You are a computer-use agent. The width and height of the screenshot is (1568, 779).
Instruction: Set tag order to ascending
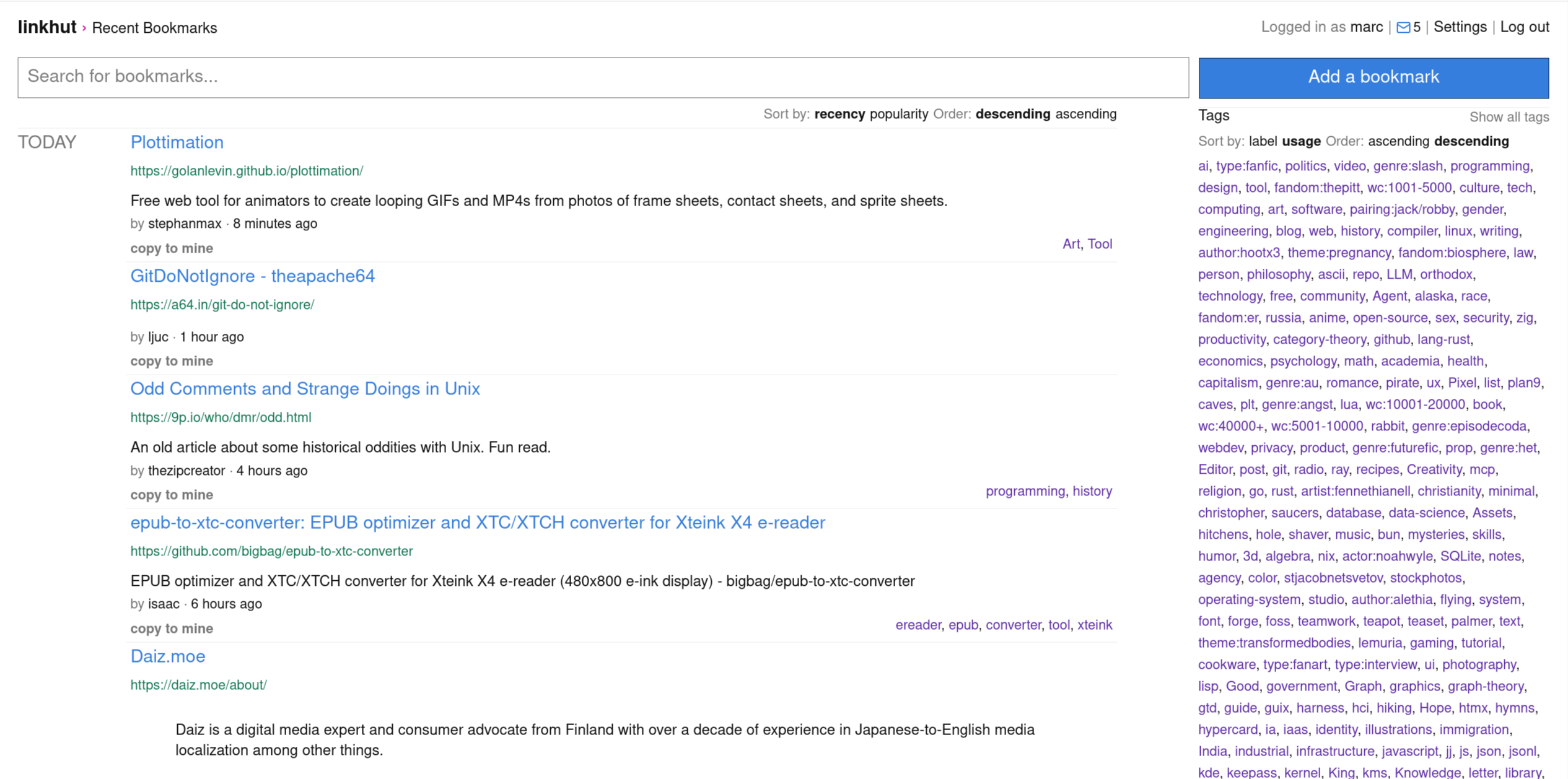pyautogui.click(x=1398, y=141)
